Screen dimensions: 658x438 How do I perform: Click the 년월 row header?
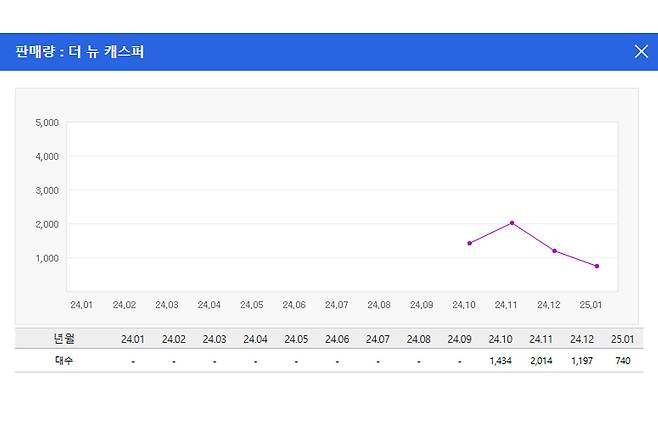(64, 339)
